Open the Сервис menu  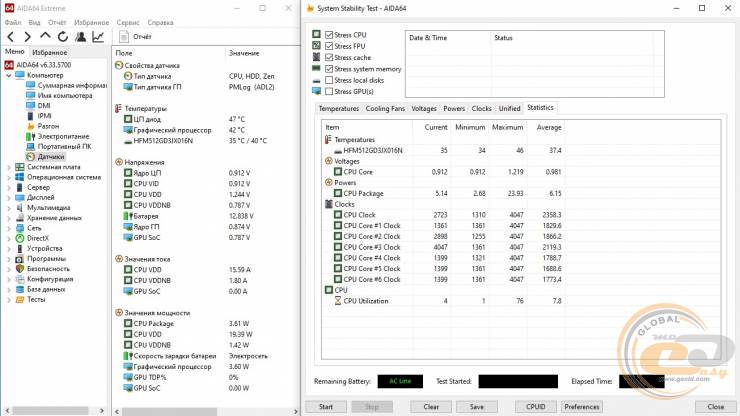pyautogui.click(x=128, y=22)
